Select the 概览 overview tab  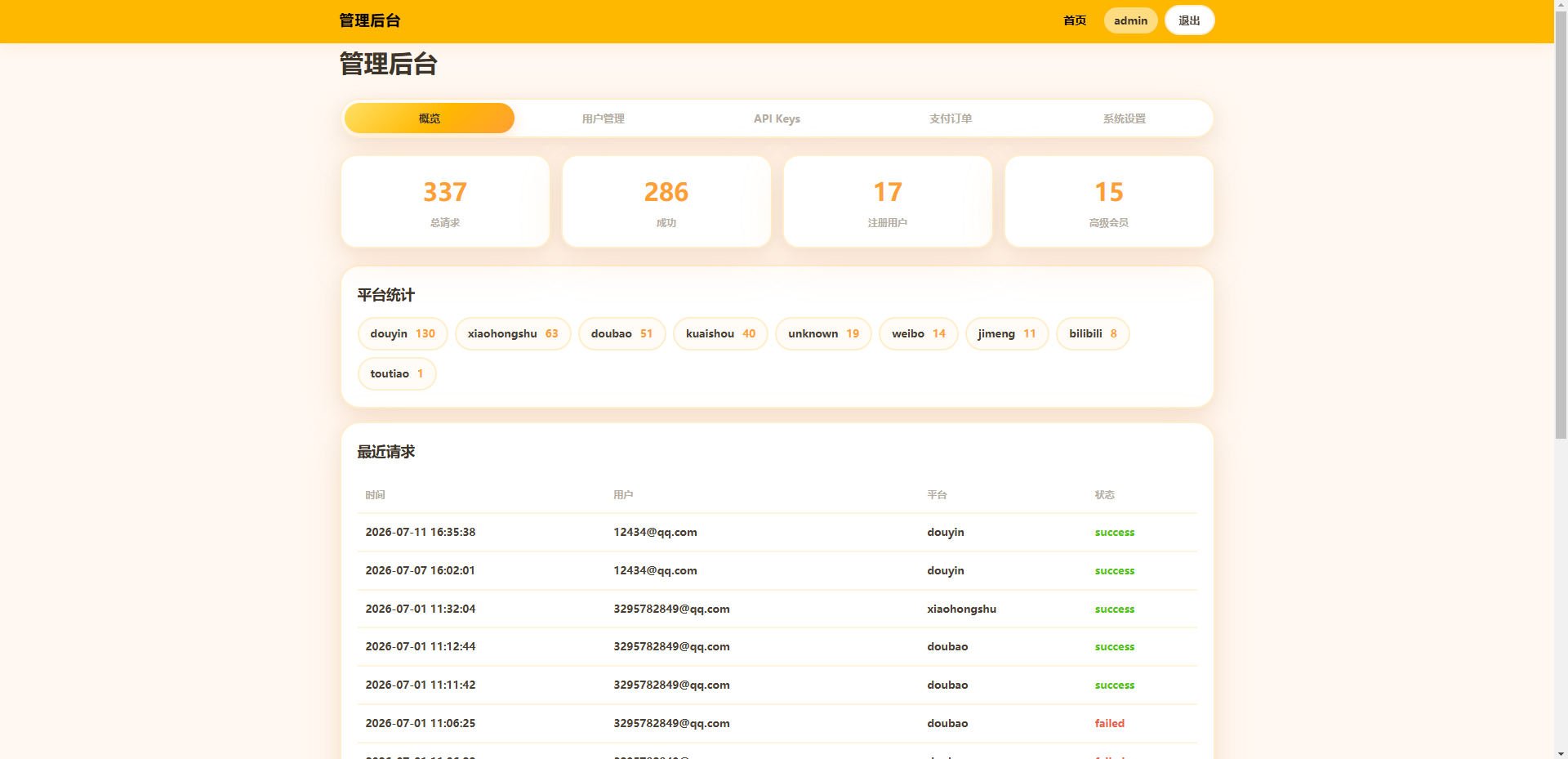[430, 118]
